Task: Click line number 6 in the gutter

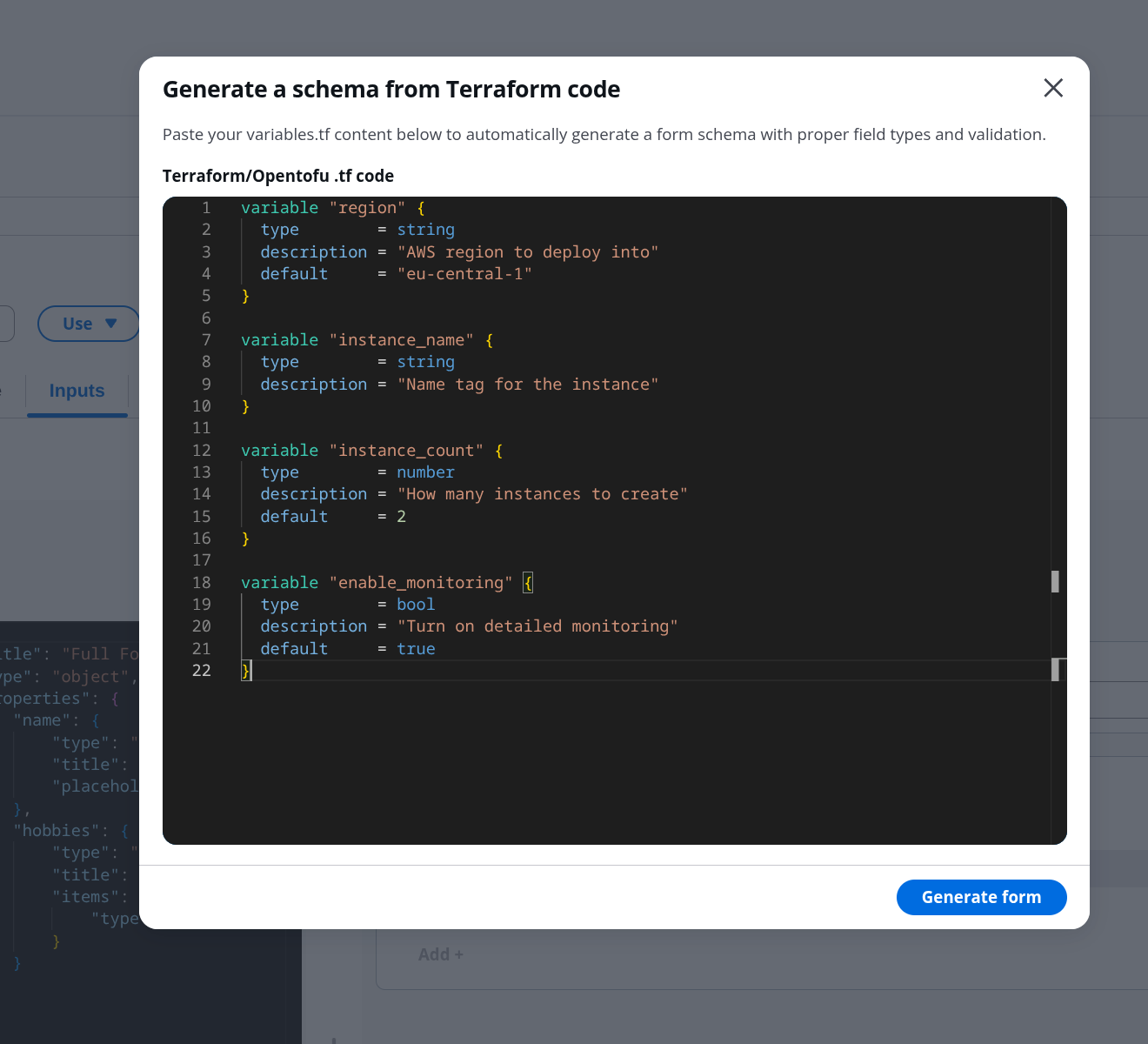Action: pos(206,318)
